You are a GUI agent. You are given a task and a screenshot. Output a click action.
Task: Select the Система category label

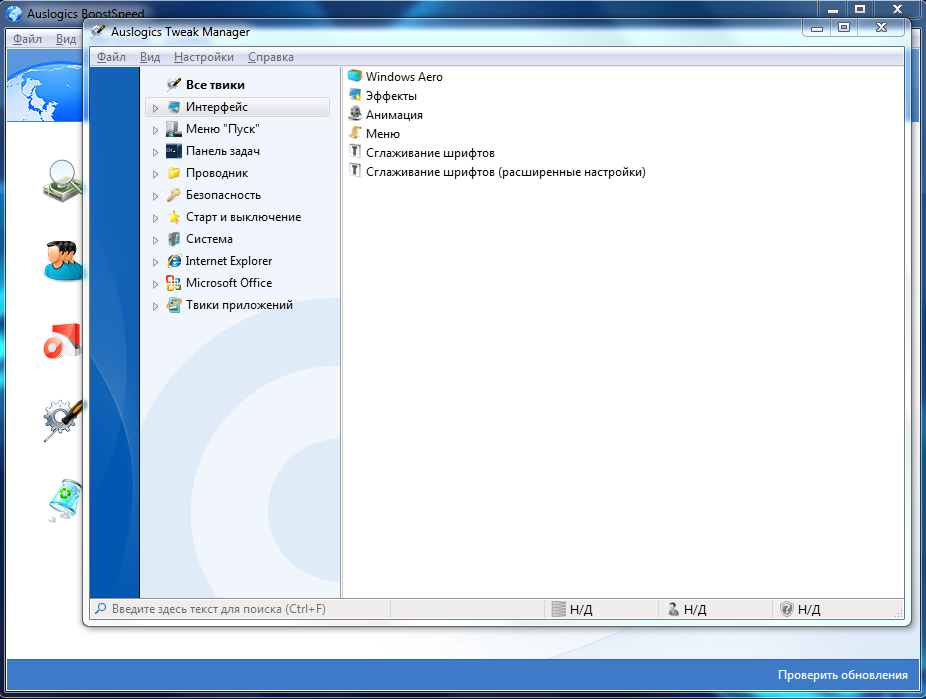tap(209, 239)
